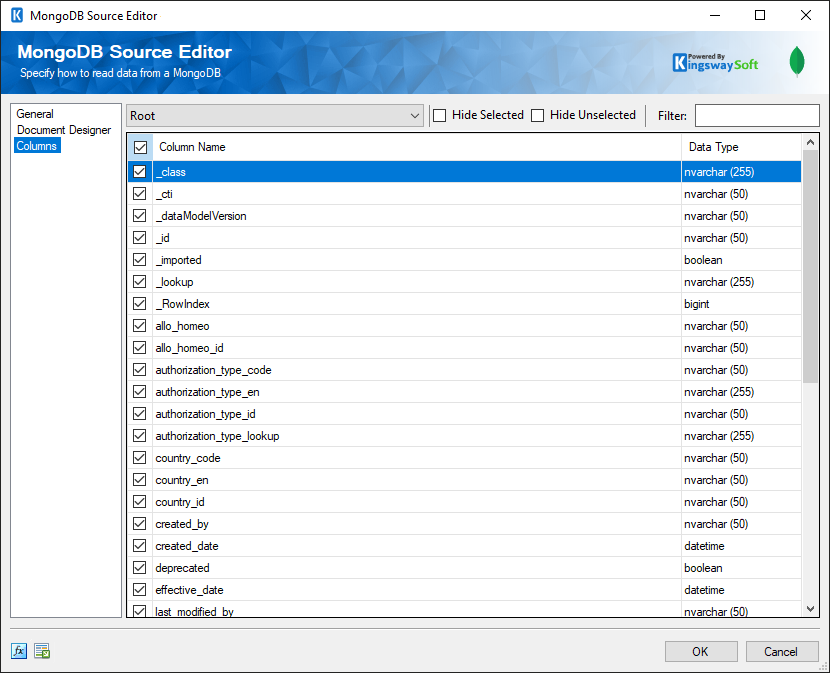Uncheck the _RowIndex column checkbox
830x673 pixels.
click(x=140, y=303)
